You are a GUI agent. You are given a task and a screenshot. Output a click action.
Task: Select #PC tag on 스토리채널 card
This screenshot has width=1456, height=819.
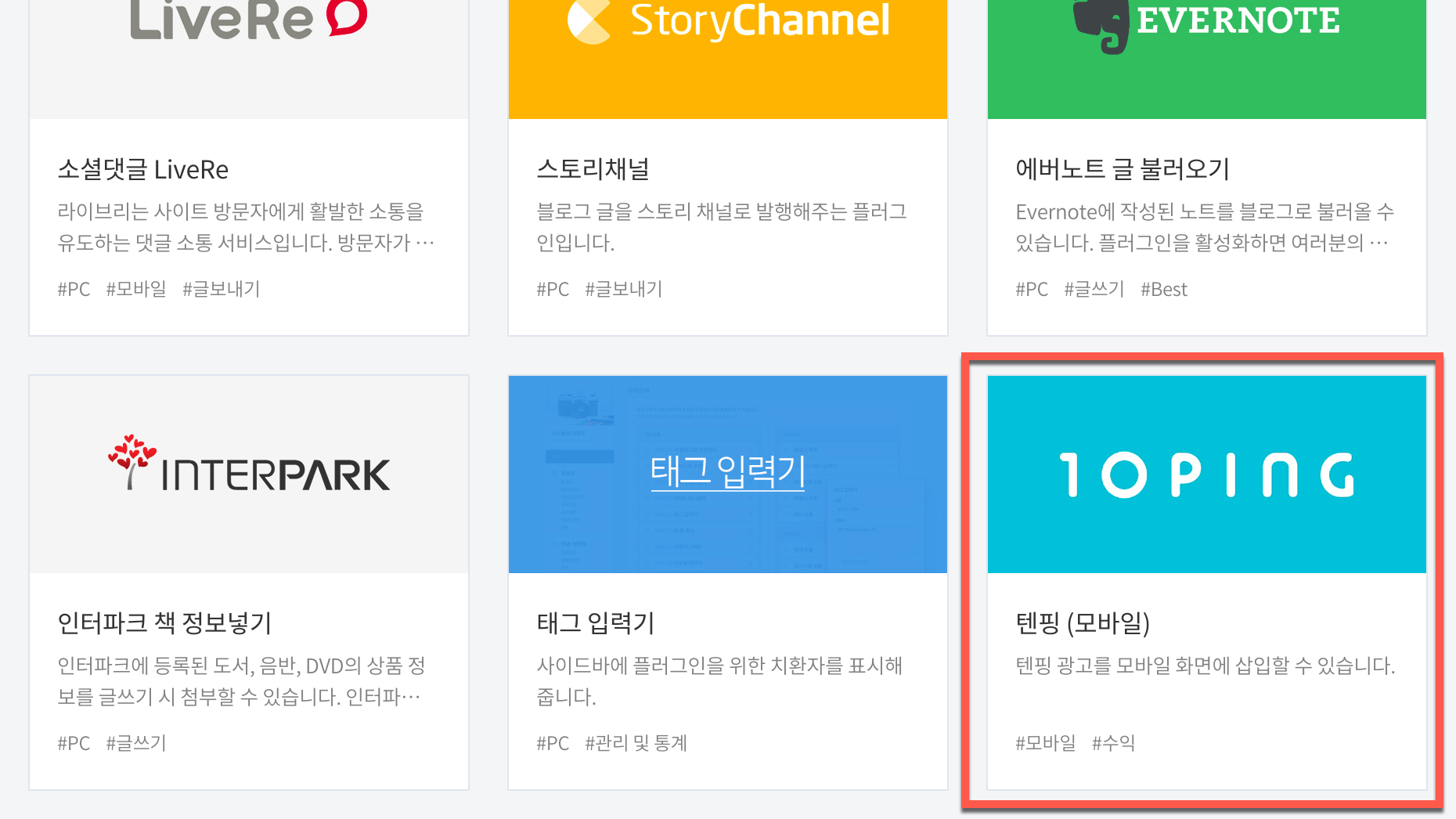pos(553,289)
